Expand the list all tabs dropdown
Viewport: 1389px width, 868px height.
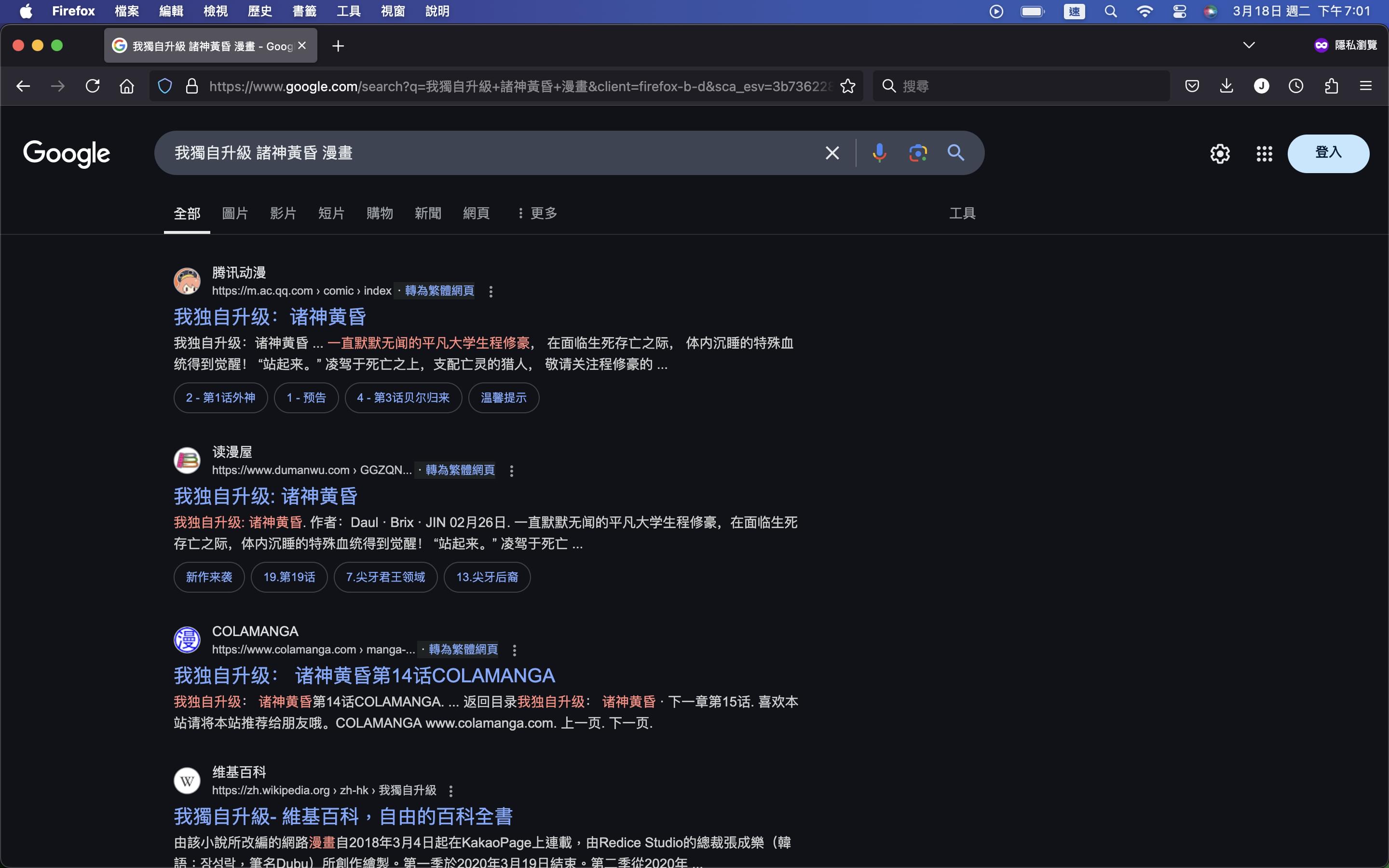pos(1249,45)
